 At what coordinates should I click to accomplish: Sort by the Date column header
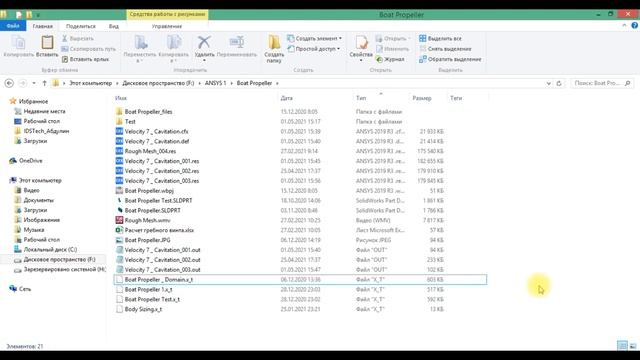point(287,98)
